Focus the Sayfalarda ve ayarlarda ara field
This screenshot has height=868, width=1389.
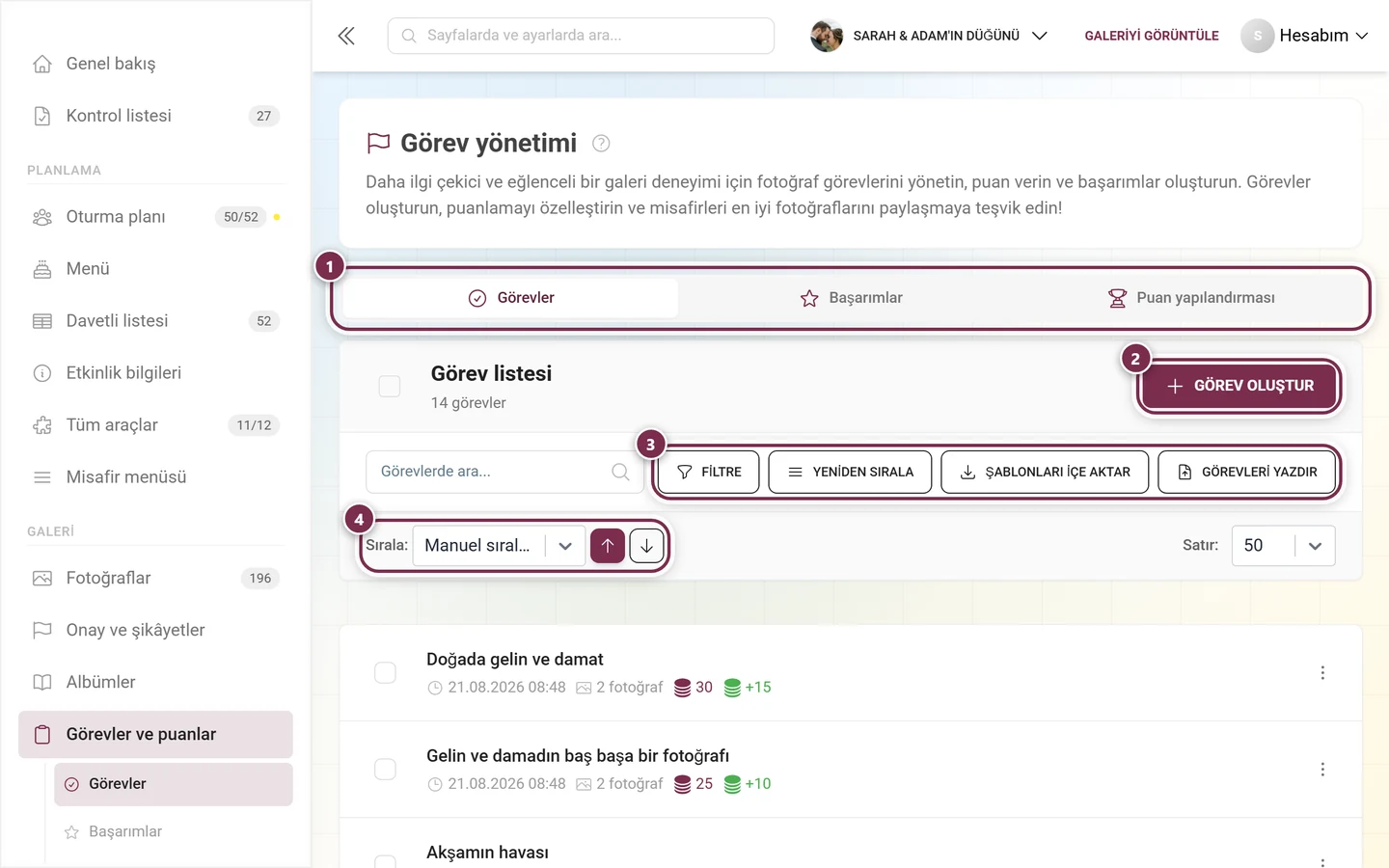[581, 36]
